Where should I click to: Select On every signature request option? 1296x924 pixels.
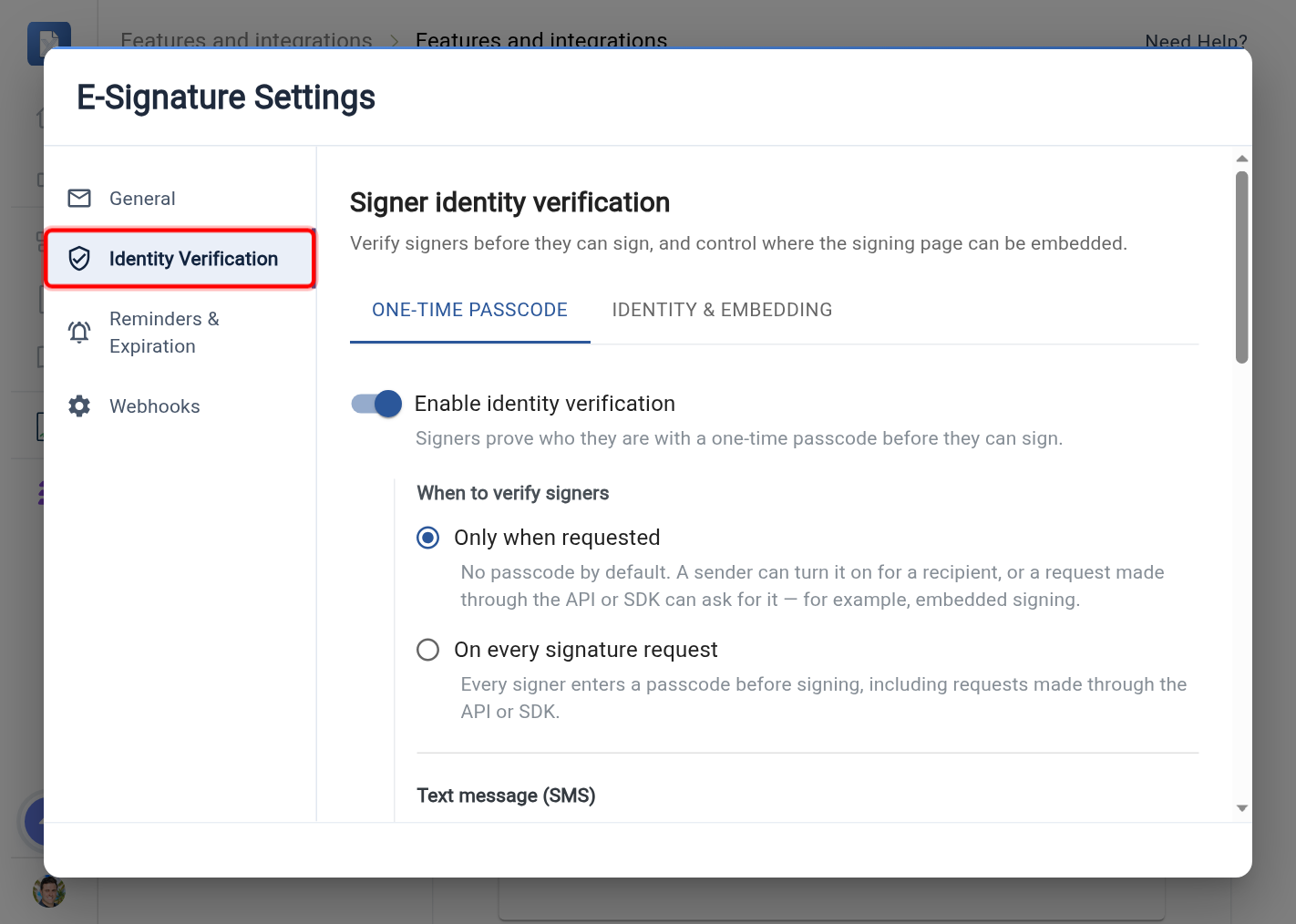coord(427,650)
